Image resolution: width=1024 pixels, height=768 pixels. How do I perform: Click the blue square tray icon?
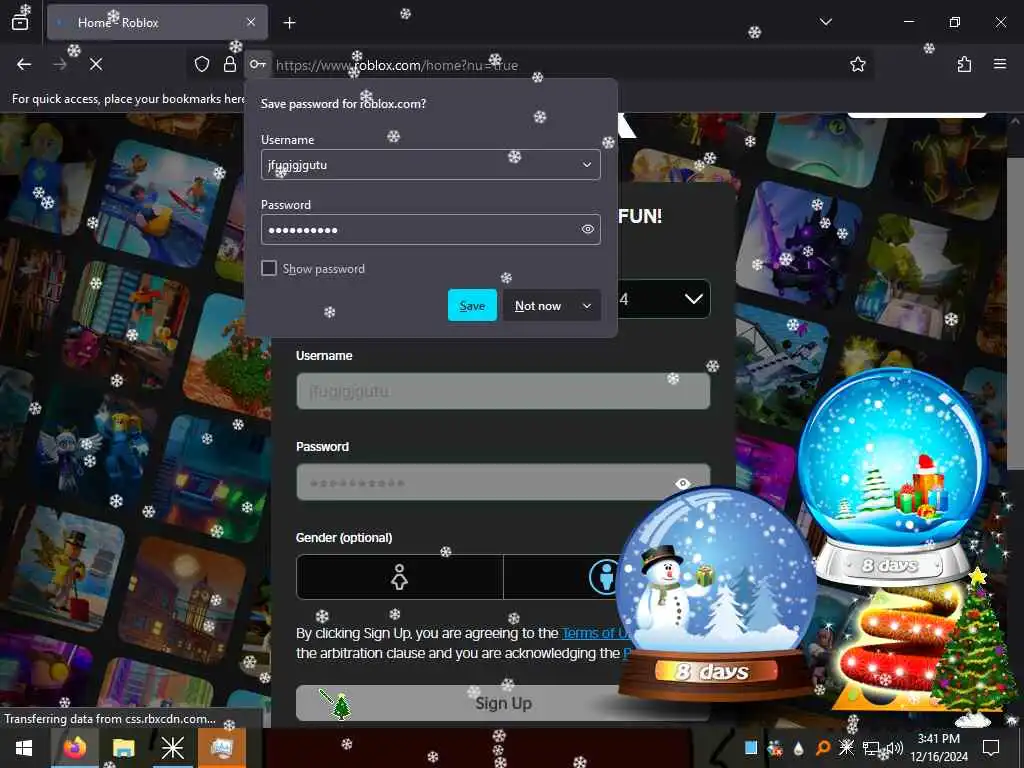(x=751, y=748)
